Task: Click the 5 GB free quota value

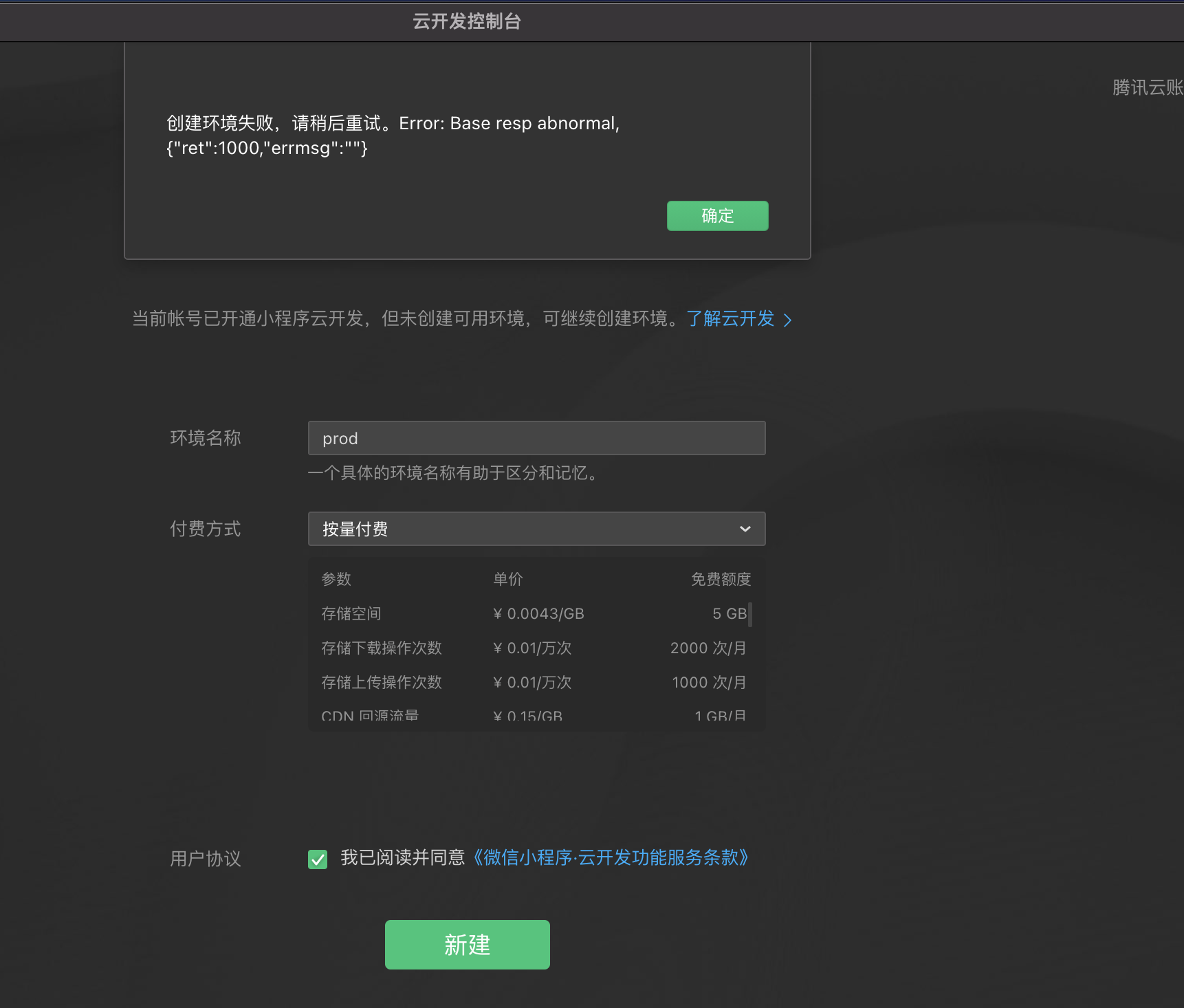Action: 730,613
